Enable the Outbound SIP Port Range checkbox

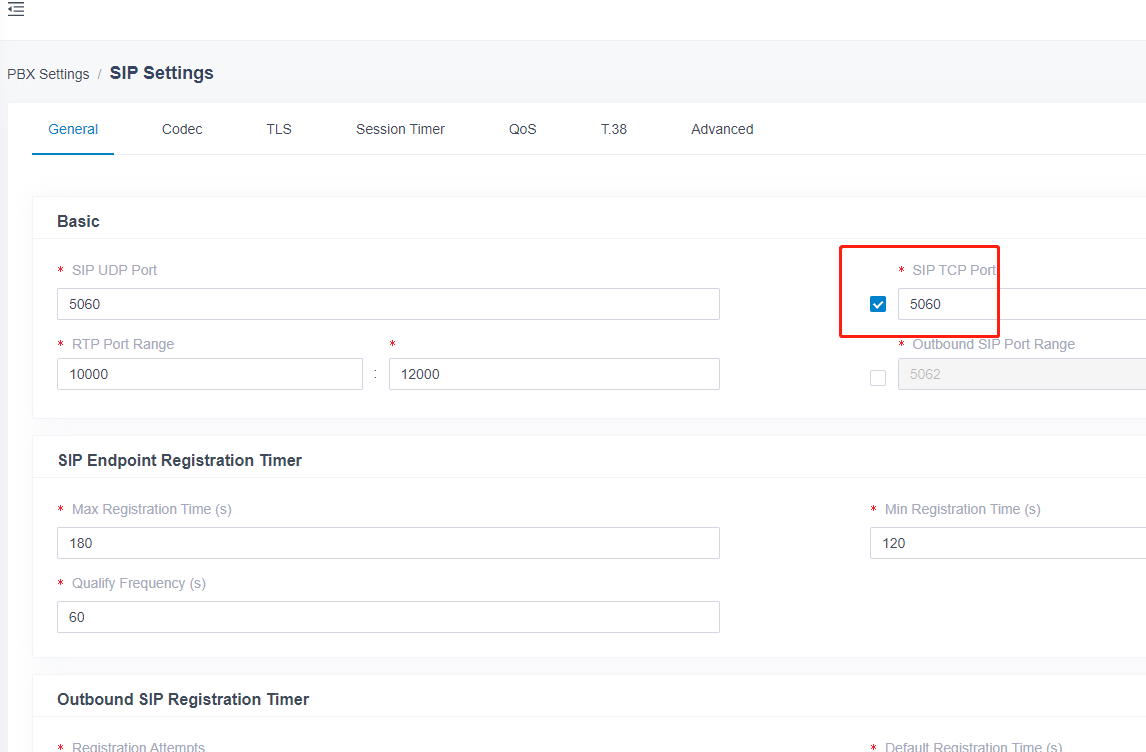[x=878, y=378]
